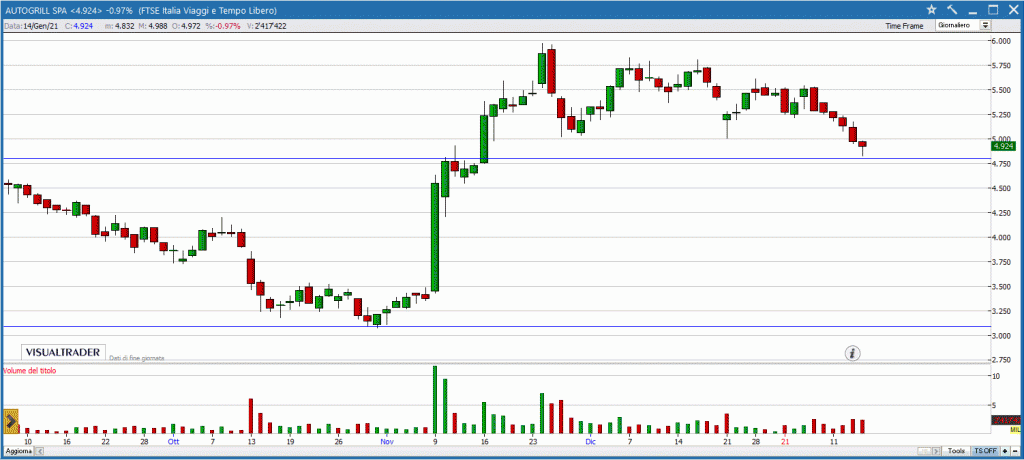Expand side panel with yellow chevron arrow

10,422
